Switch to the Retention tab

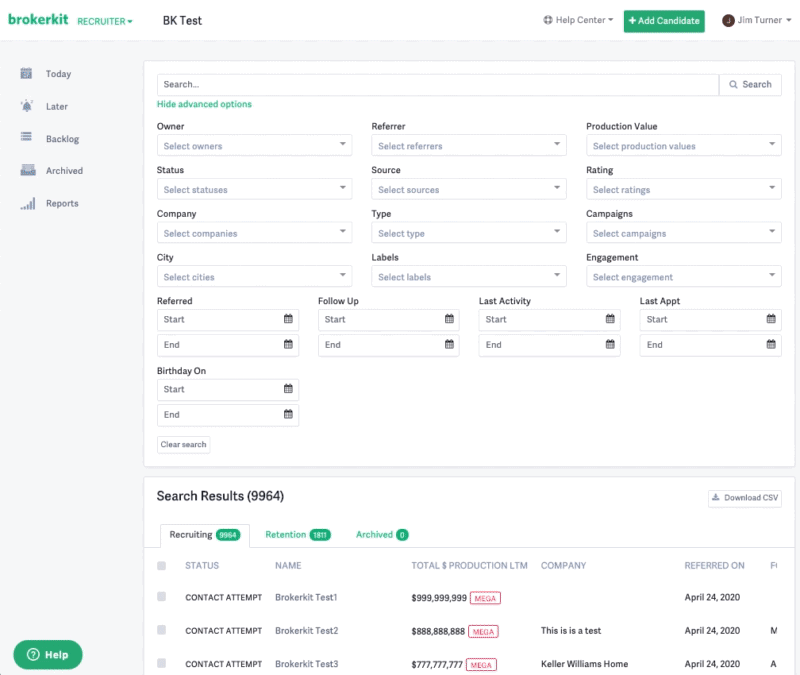[298, 535]
